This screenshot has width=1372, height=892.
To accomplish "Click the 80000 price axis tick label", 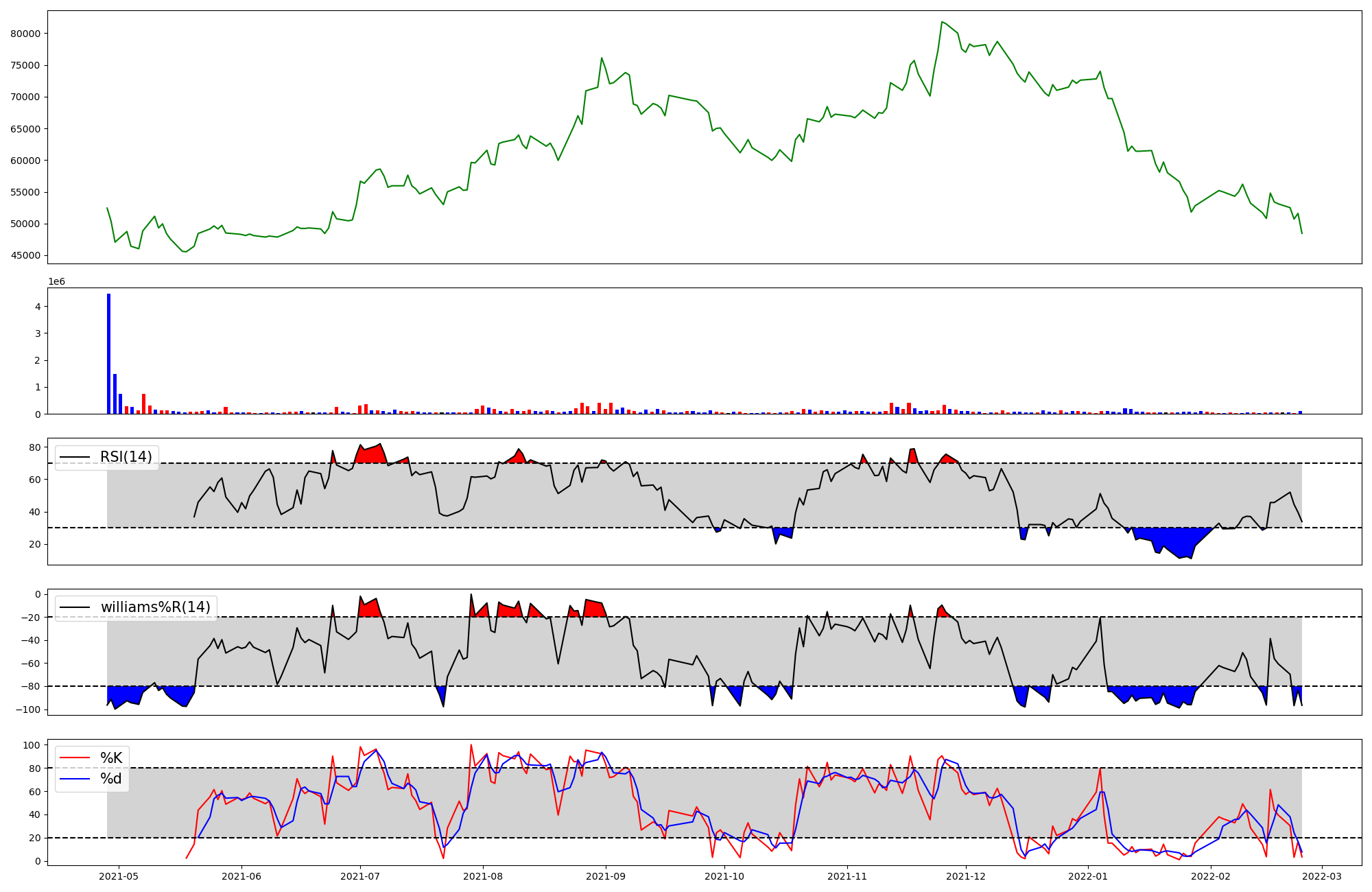I will click(26, 34).
